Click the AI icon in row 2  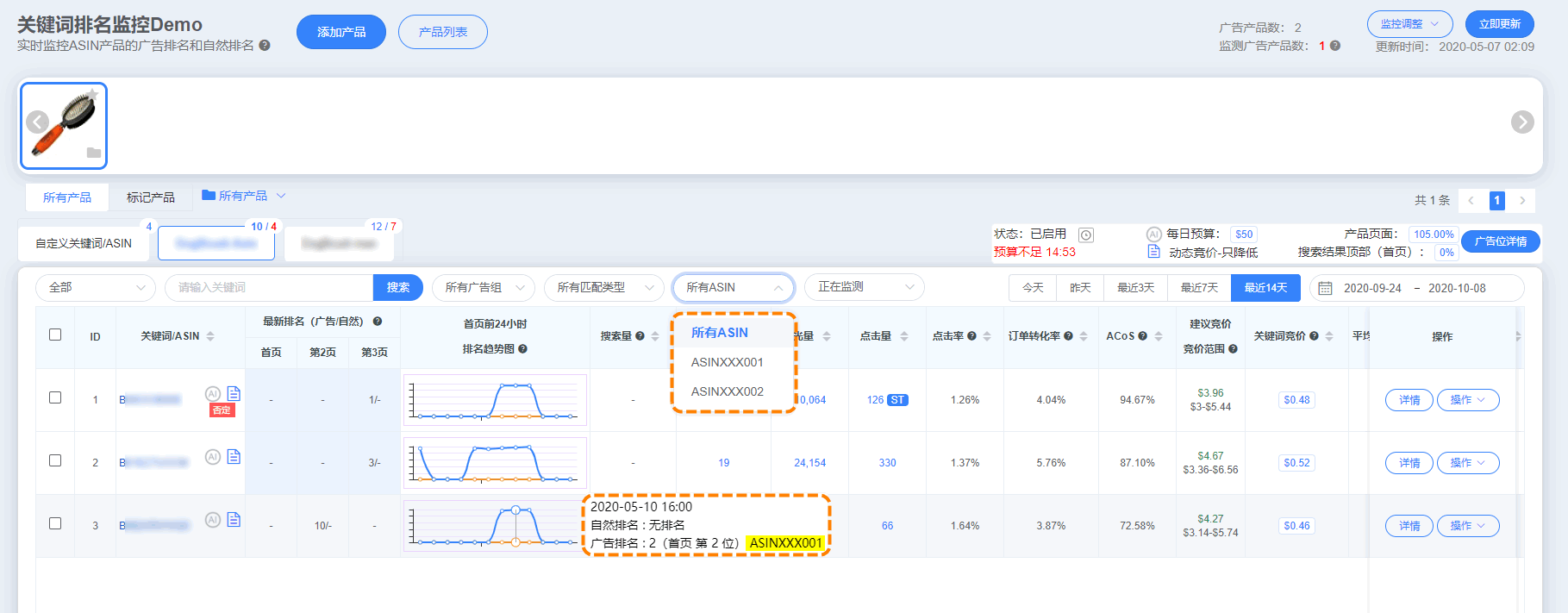click(212, 457)
